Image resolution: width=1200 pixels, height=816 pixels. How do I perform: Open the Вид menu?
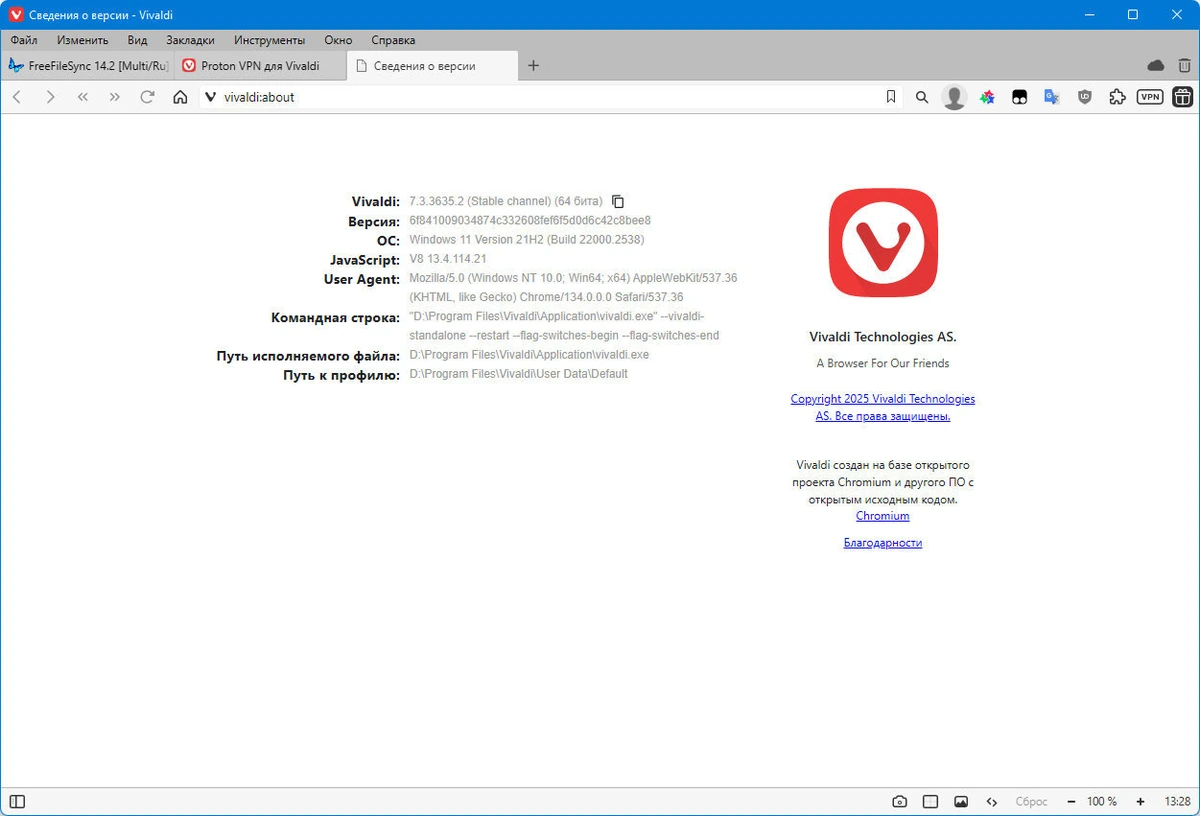(x=137, y=40)
